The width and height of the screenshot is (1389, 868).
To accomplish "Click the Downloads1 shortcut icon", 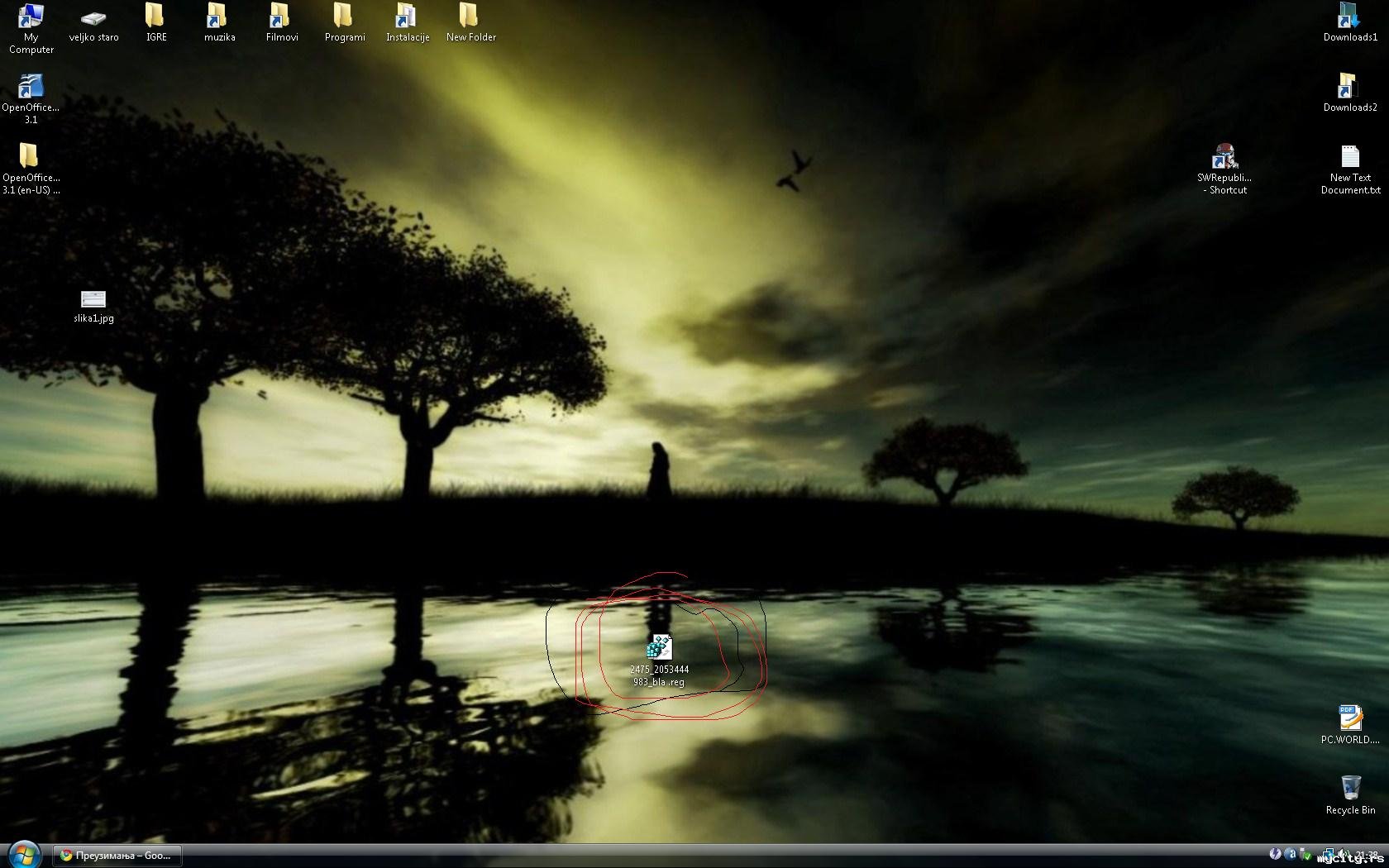I will [1350, 23].
